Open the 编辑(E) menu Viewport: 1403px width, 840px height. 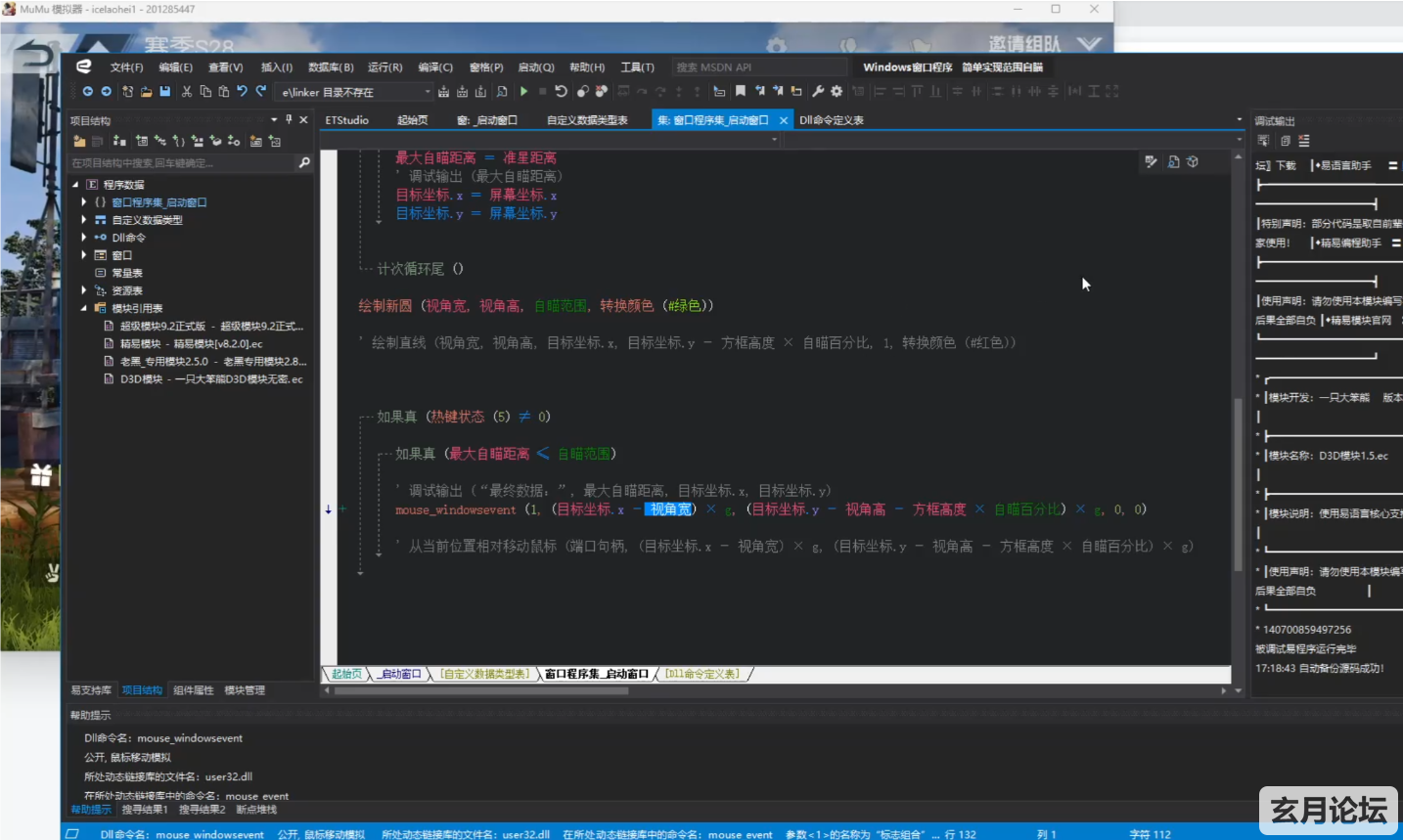pyautogui.click(x=175, y=67)
